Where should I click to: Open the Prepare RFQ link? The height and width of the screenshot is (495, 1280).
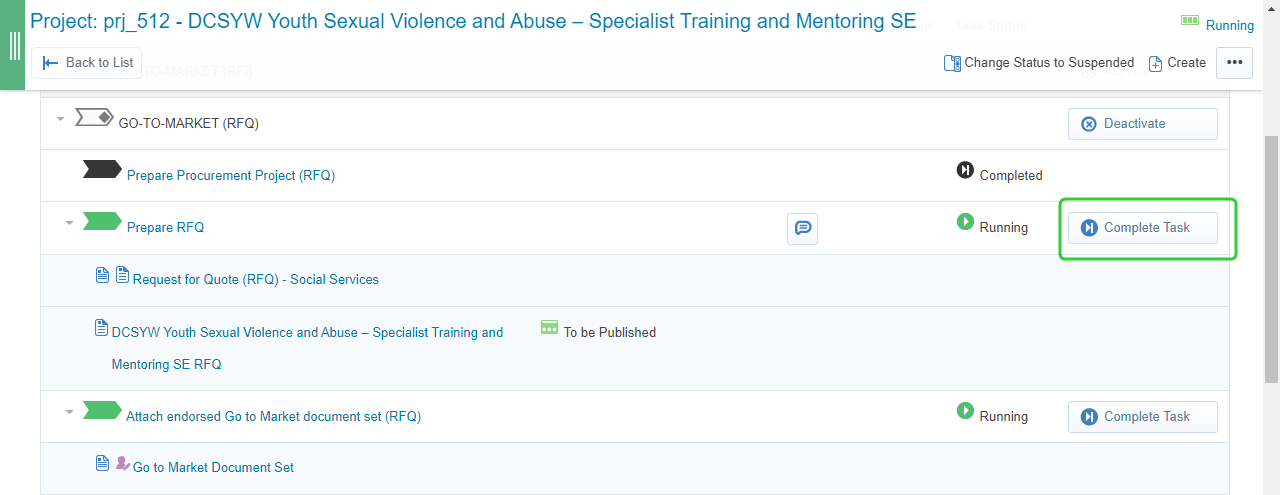click(x=165, y=227)
